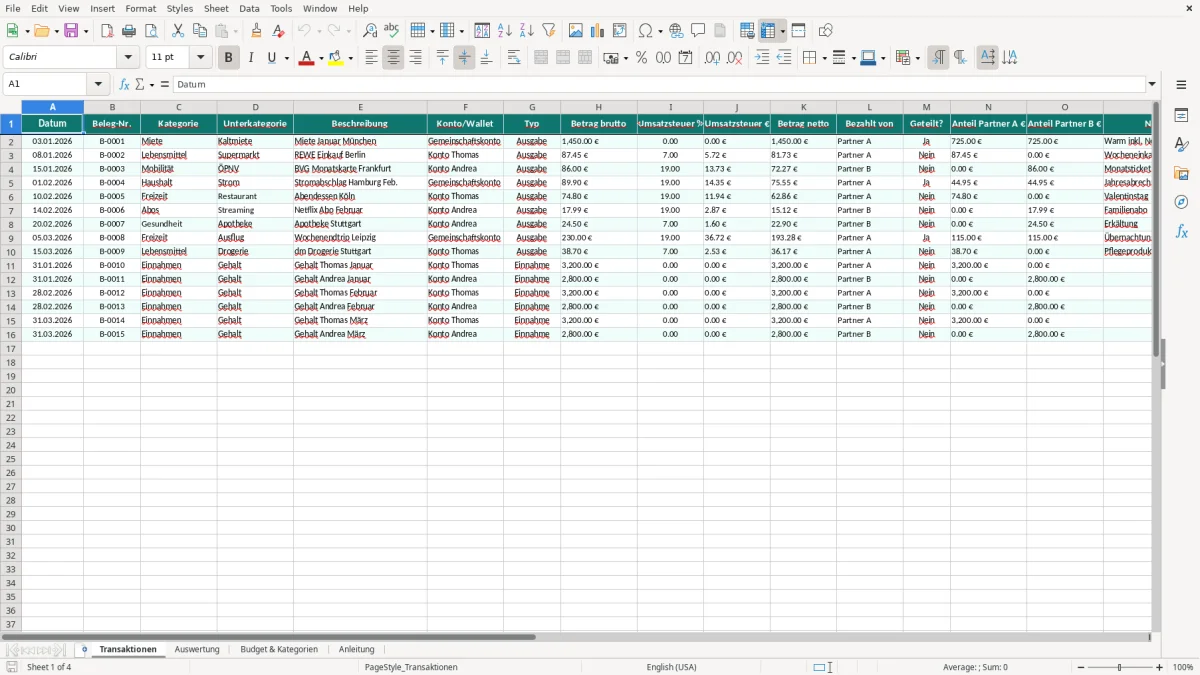Viewport: 1200px width, 675px height.
Task: Open the Borders dropdown arrow
Action: tap(823, 58)
